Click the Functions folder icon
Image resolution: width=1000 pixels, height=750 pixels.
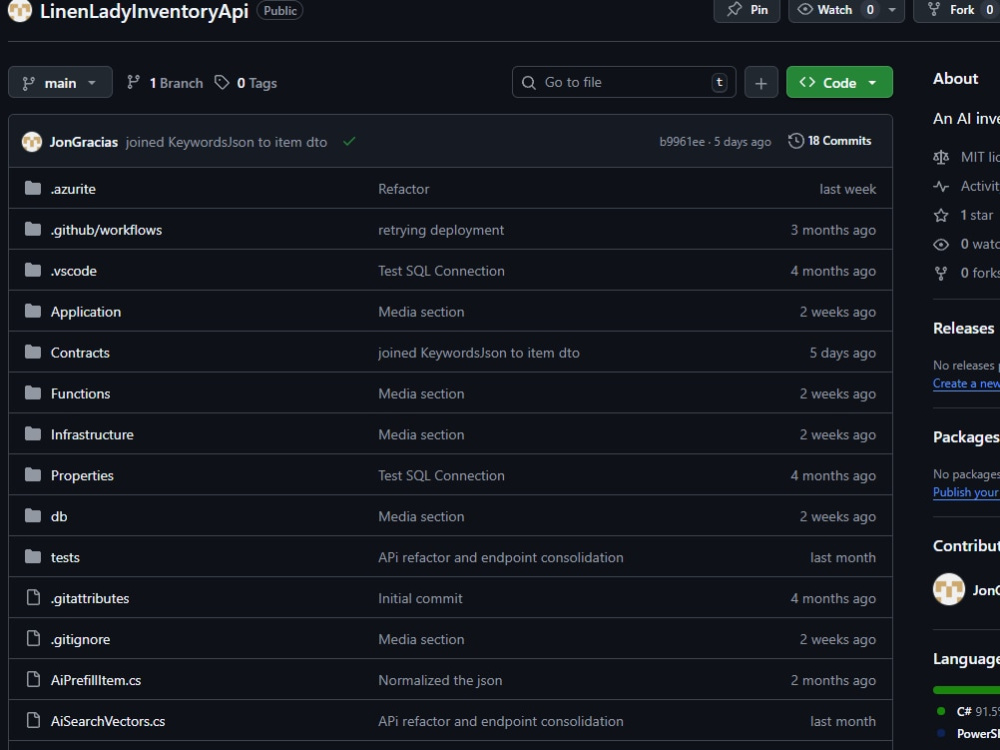click(33, 392)
